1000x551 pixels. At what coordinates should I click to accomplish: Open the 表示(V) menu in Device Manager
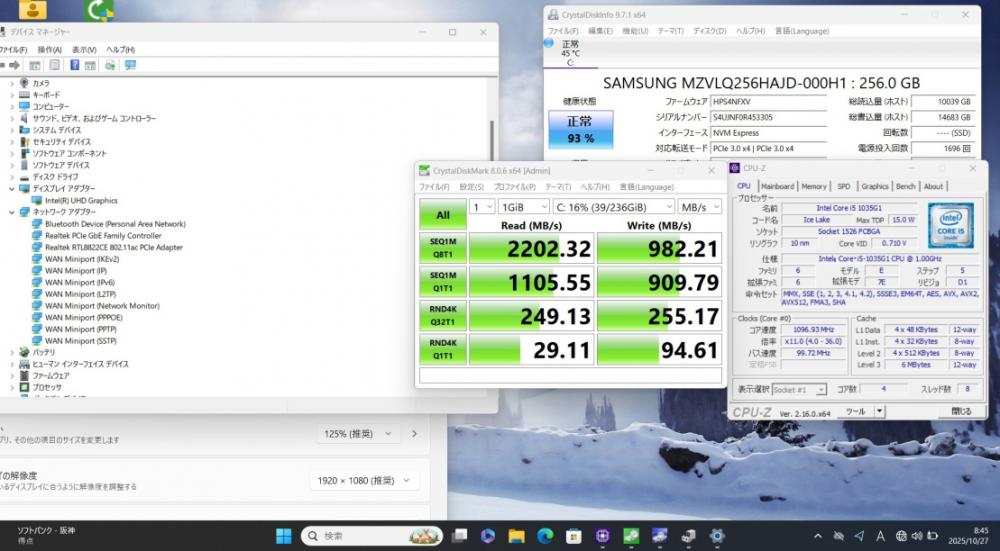point(84,50)
